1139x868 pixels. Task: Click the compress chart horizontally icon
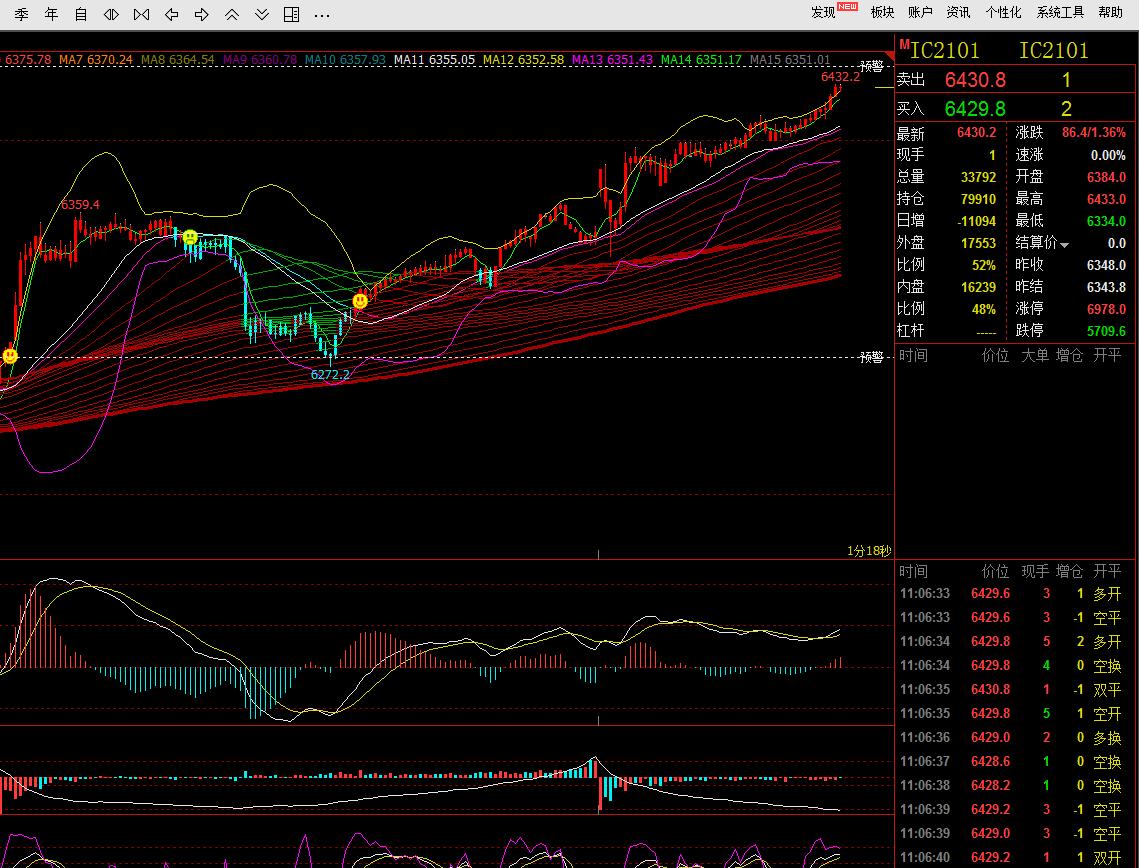[x=111, y=14]
